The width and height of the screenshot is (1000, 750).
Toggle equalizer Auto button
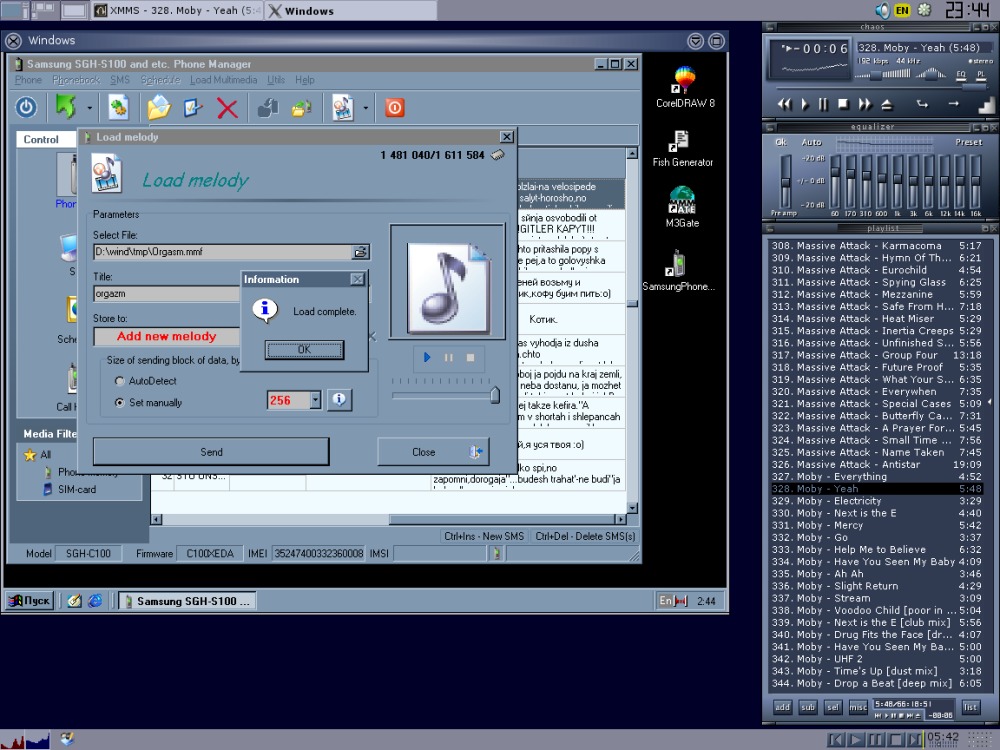[811, 142]
